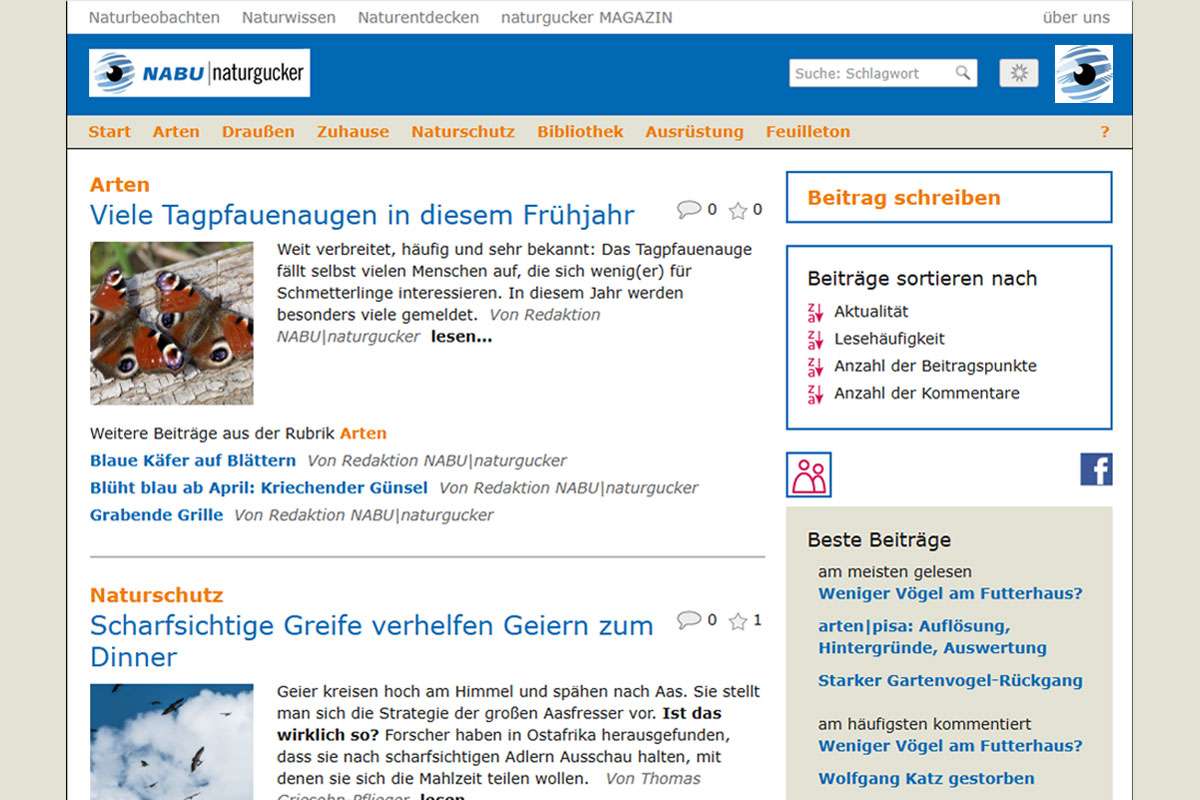Click comment bubble icon for Tagpfauenaugen article

(688, 210)
